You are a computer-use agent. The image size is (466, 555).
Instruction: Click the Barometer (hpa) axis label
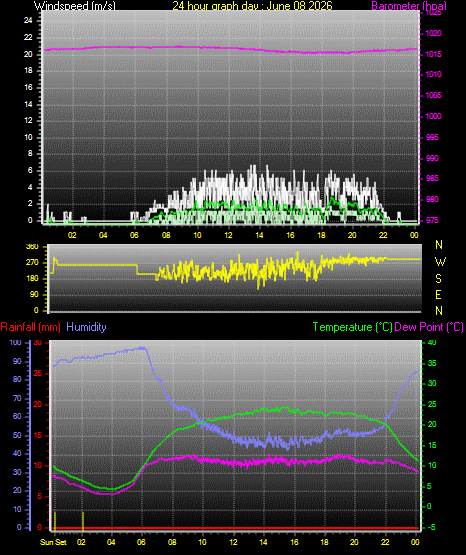point(409,5)
